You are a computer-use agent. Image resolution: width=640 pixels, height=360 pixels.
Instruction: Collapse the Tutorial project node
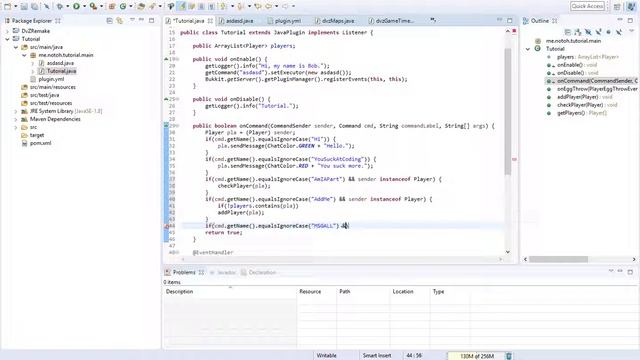[x=7, y=39]
